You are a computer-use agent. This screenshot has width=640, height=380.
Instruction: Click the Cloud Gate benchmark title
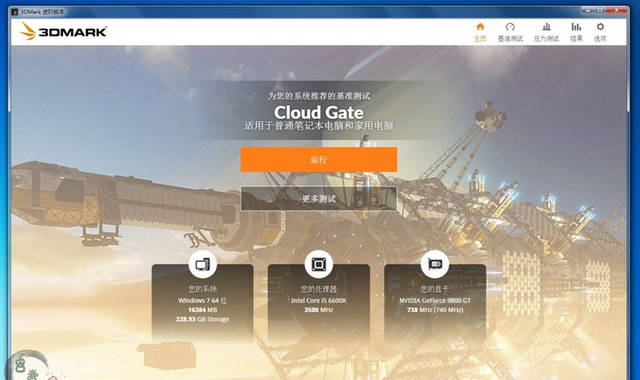(319, 112)
